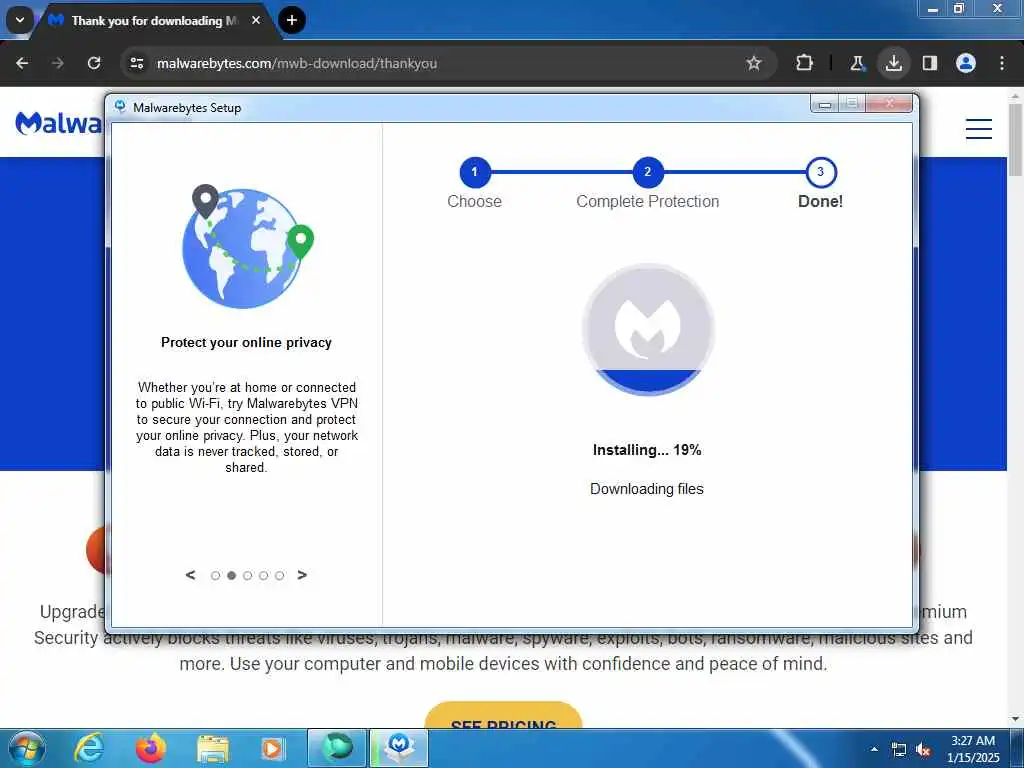Click the Chrome forward arrow
The width and height of the screenshot is (1024, 768).
[x=57, y=63]
